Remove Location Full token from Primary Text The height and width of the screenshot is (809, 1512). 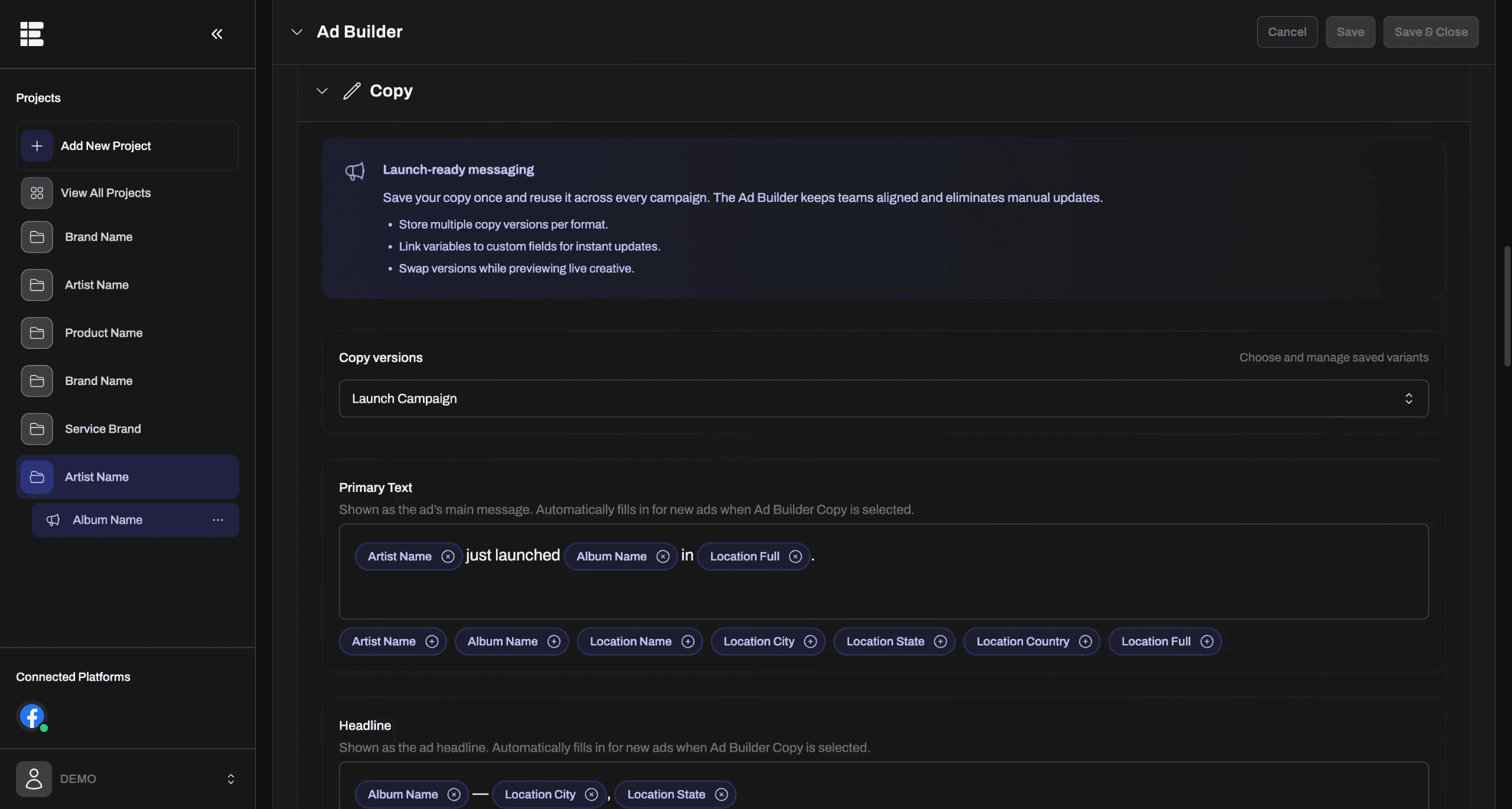coord(796,556)
